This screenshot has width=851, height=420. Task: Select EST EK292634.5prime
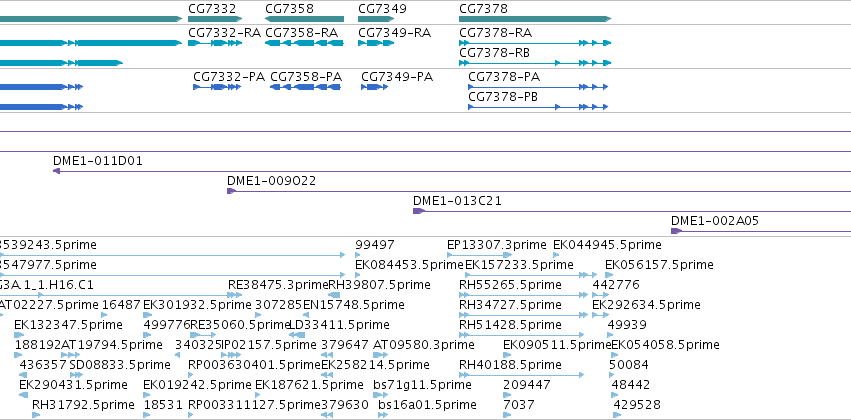coord(646,305)
